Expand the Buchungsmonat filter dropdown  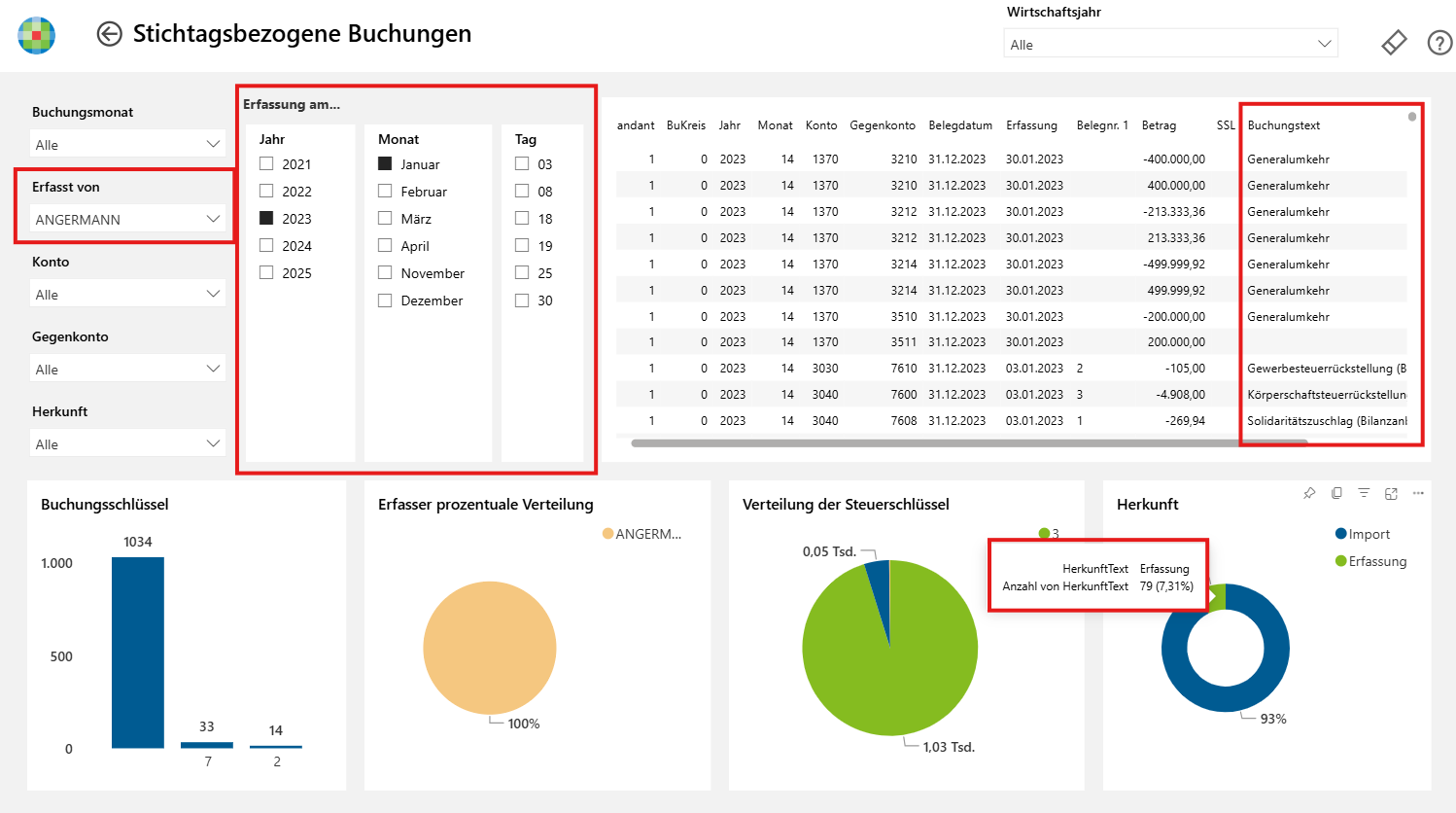coord(127,145)
